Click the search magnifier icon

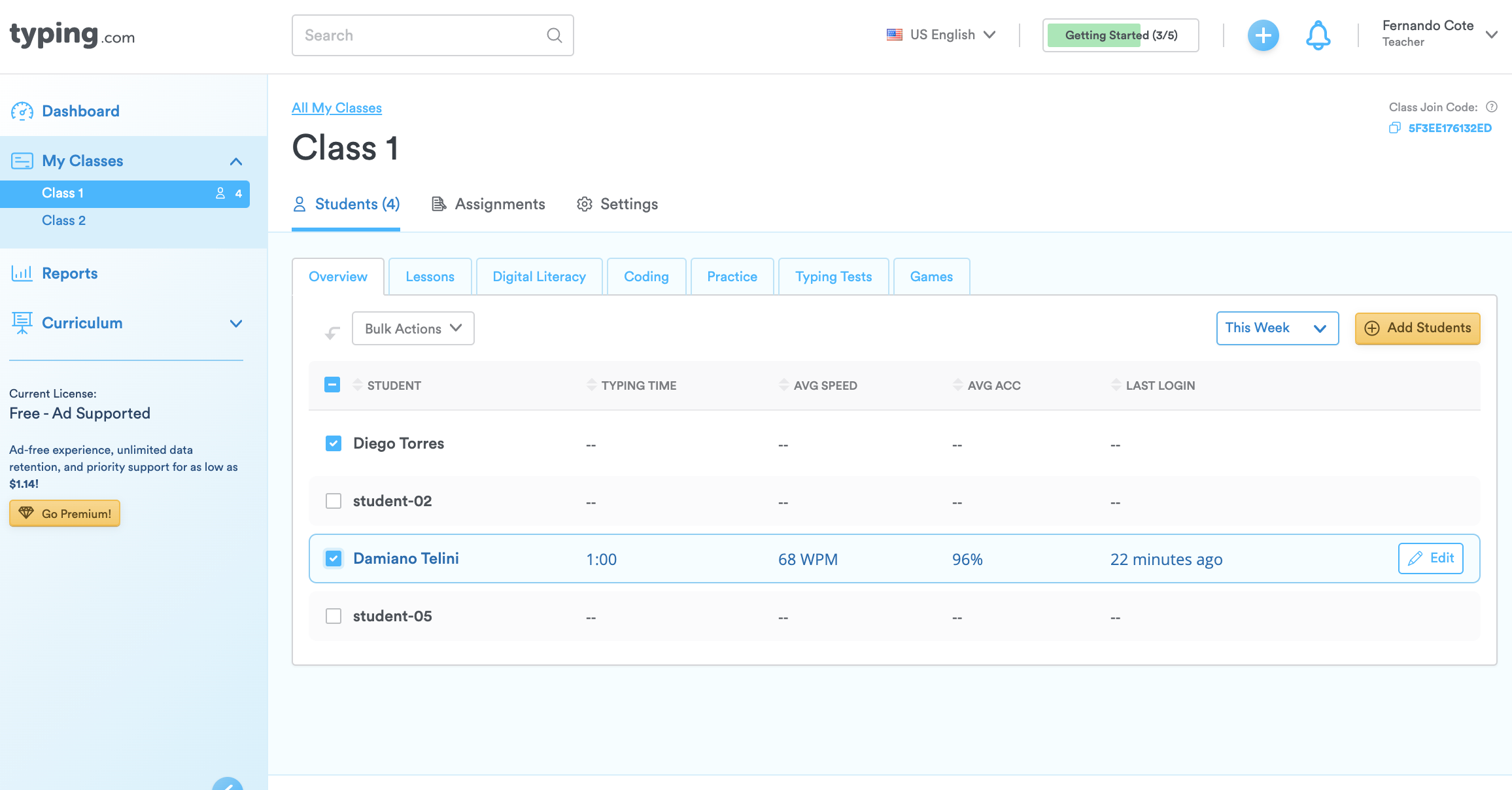[554, 35]
